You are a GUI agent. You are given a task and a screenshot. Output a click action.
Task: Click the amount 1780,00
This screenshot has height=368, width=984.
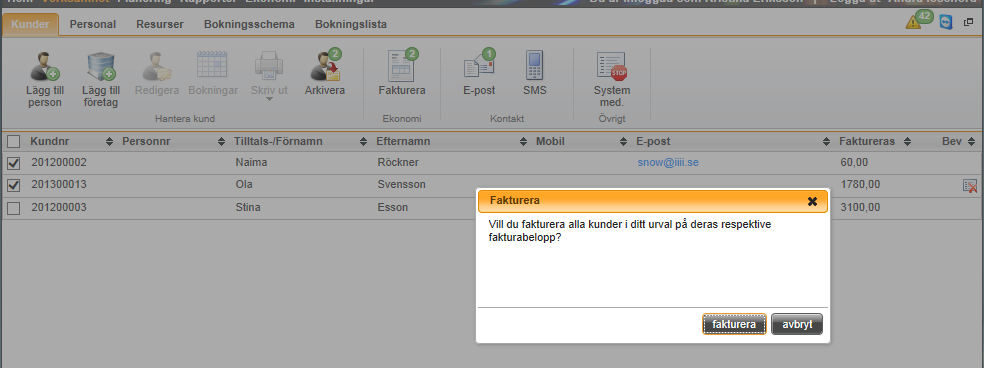coord(860,185)
